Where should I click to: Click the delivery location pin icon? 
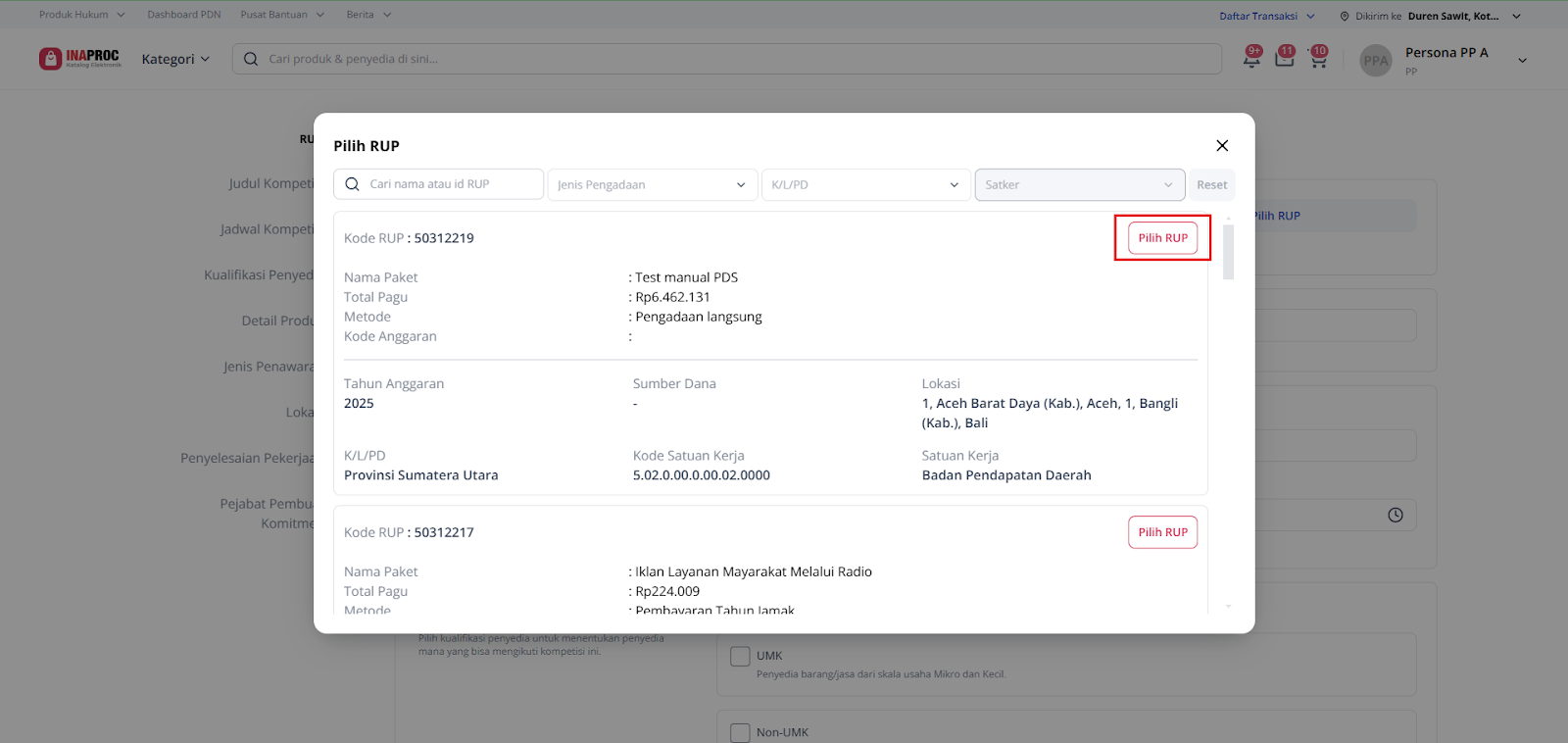[1345, 17]
